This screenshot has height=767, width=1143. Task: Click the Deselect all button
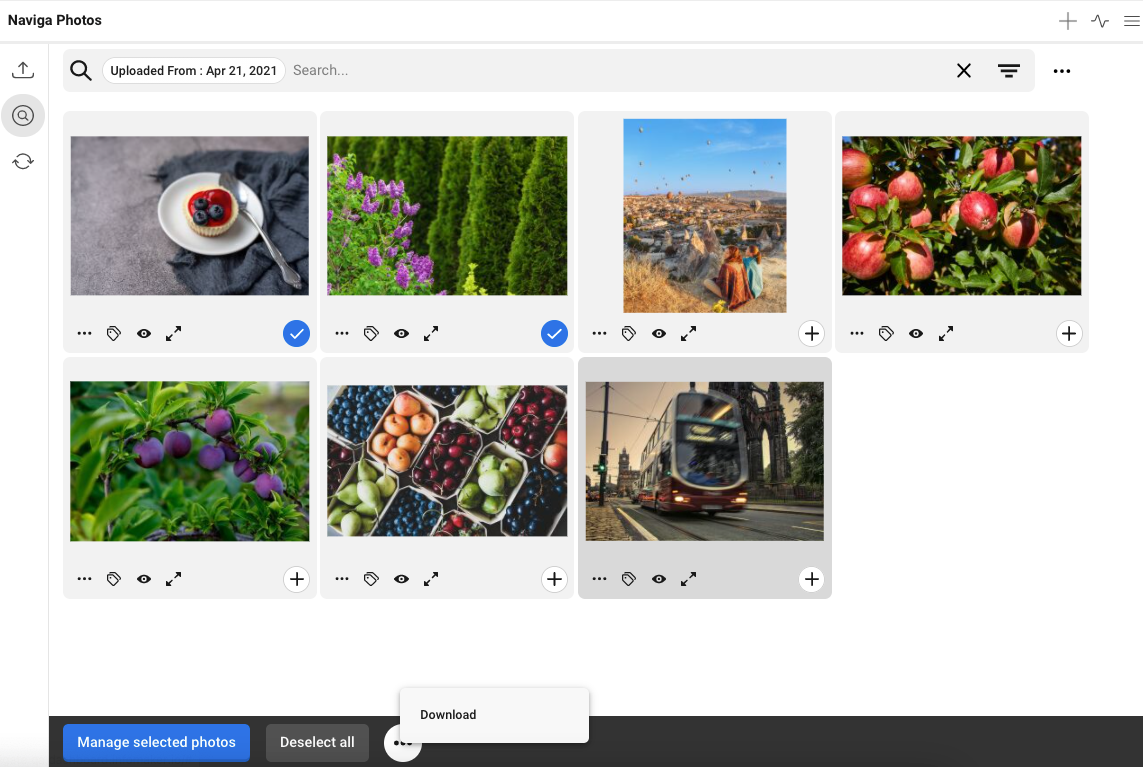click(x=317, y=742)
